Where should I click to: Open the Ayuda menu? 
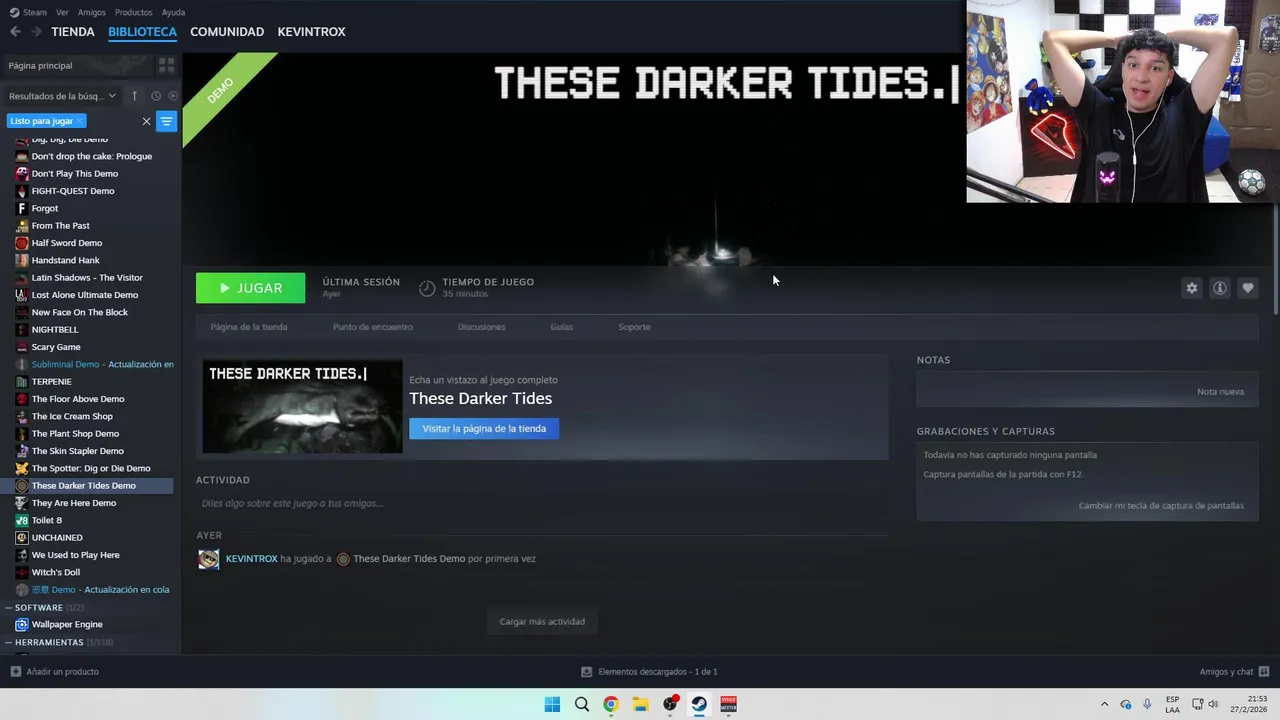click(173, 13)
